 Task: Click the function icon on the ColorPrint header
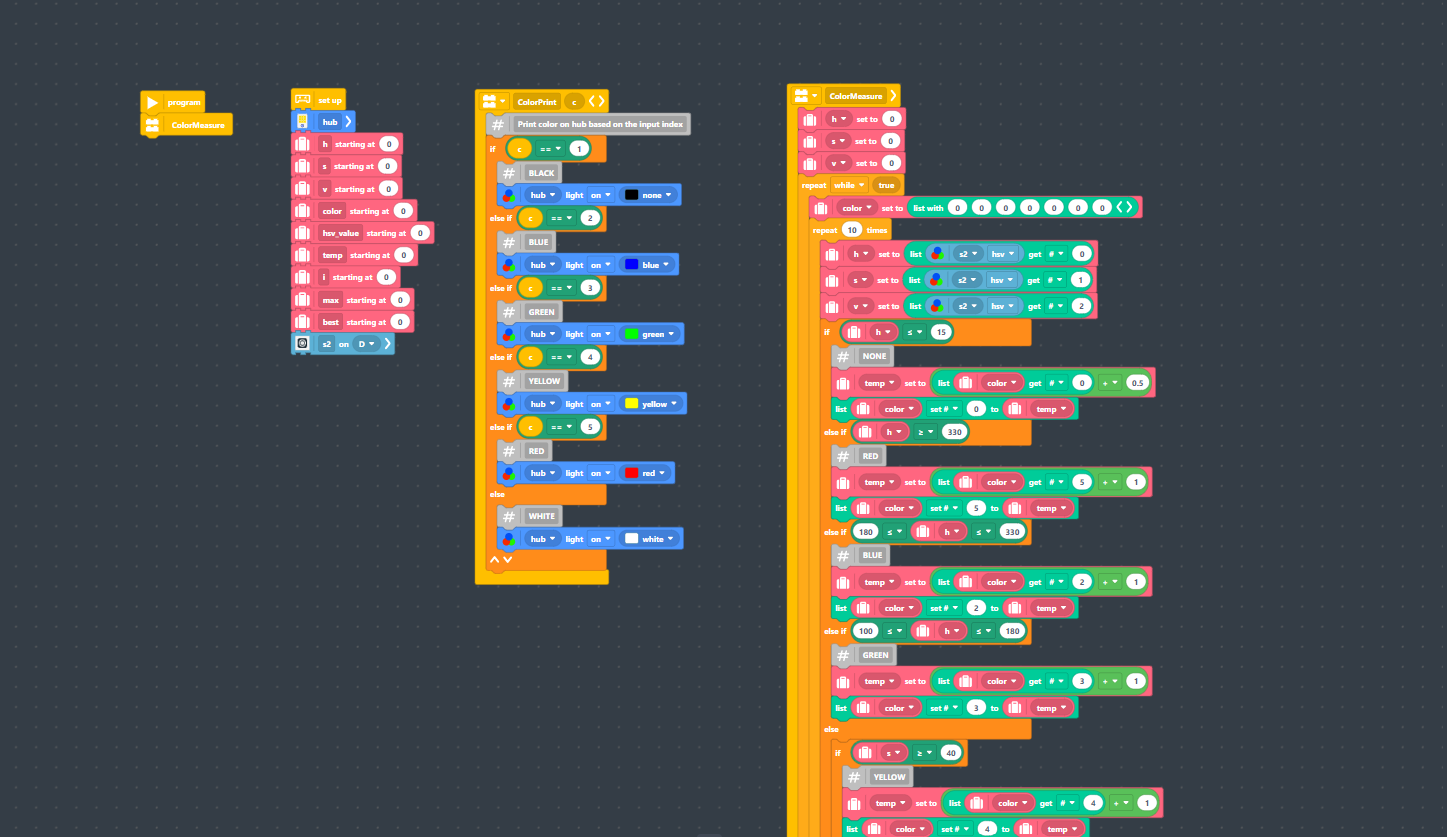pyautogui.click(x=490, y=101)
